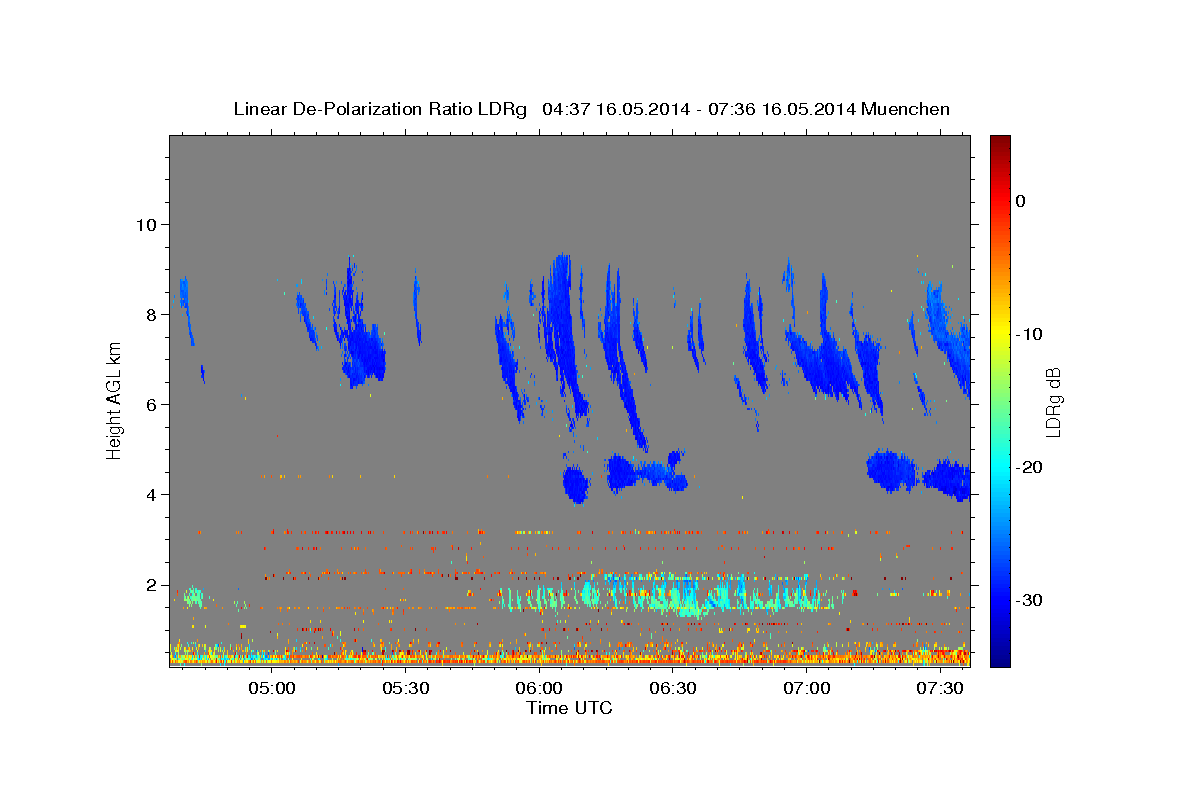Click the colorbar value -20
1200x800 pixels.
point(1029,467)
